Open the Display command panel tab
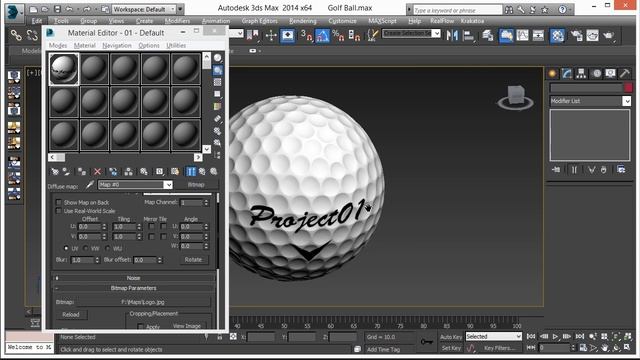Screen dimensions: 640x360 610,73
